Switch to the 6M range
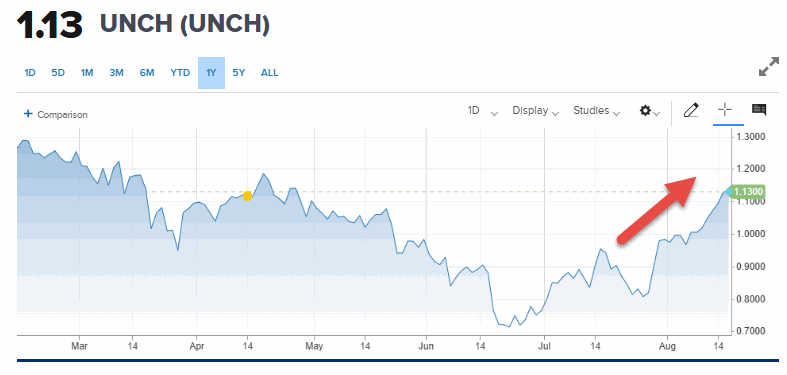 pyautogui.click(x=147, y=73)
